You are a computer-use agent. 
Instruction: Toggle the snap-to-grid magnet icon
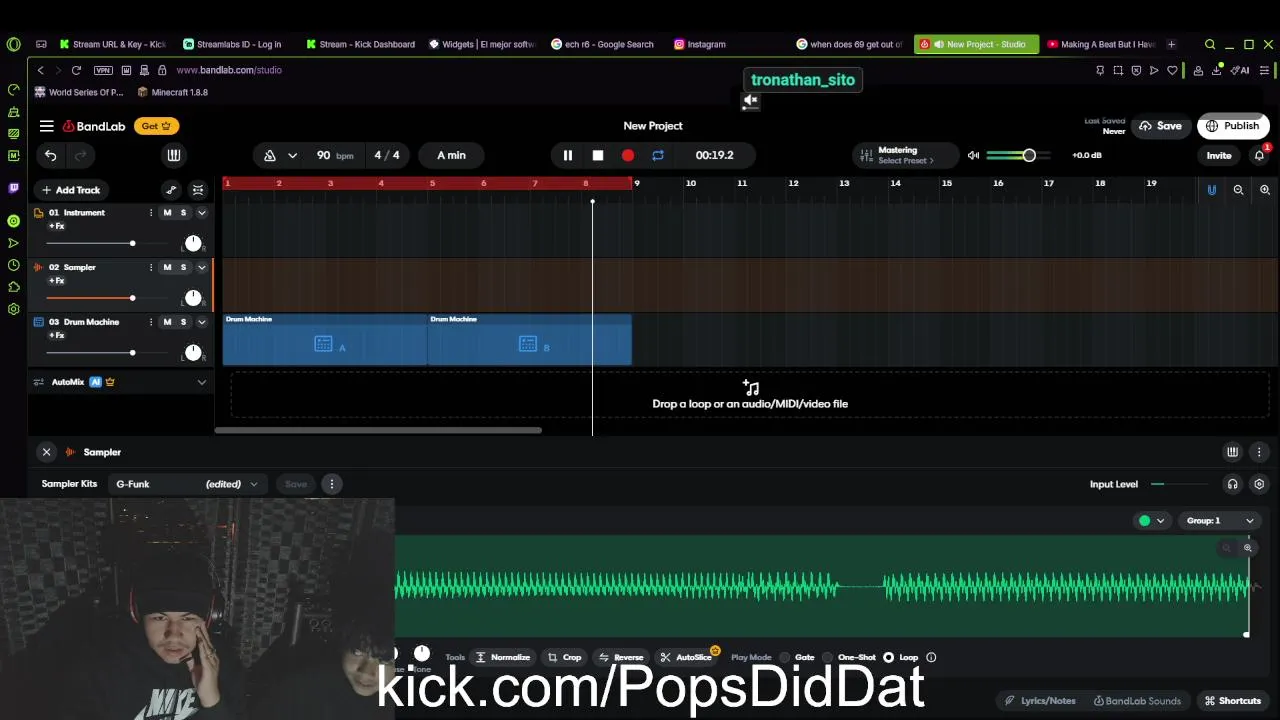point(1211,190)
